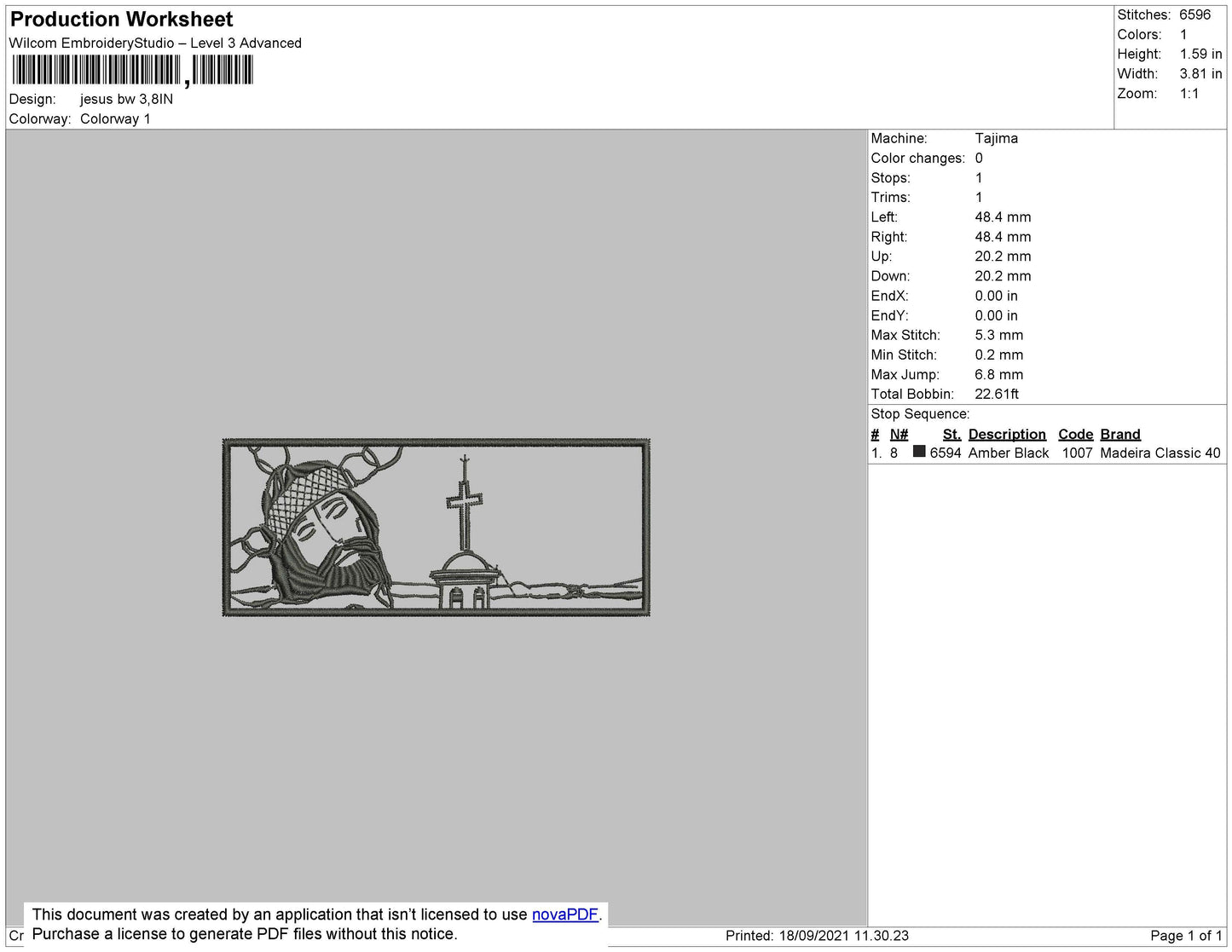Click the 'Description' column header

click(1007, 435)
